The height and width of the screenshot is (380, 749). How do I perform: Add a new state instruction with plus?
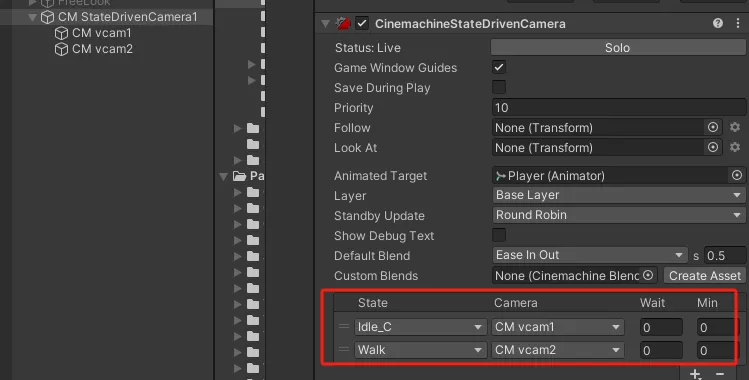coord(695,374)
